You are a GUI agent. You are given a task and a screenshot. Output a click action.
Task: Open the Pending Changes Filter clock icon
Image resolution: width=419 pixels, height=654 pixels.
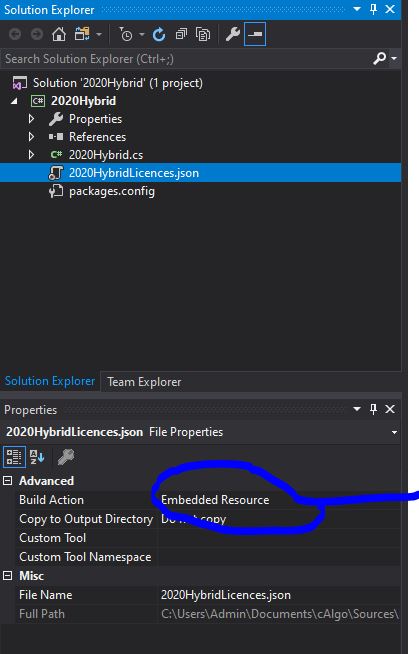click(126, 35)
